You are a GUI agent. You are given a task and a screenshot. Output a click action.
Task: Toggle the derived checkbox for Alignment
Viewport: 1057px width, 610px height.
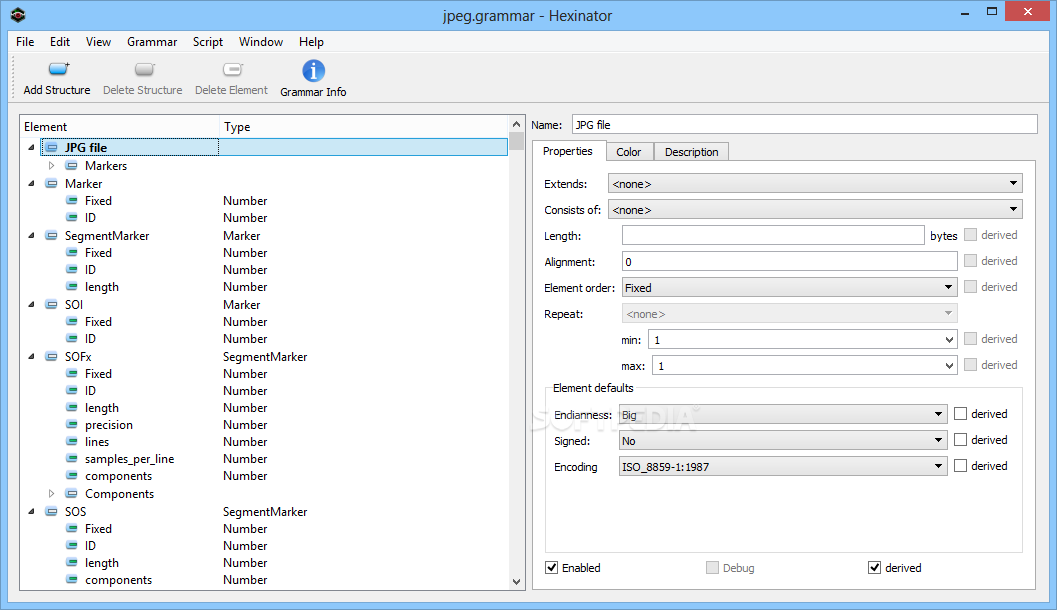[971, 261]
